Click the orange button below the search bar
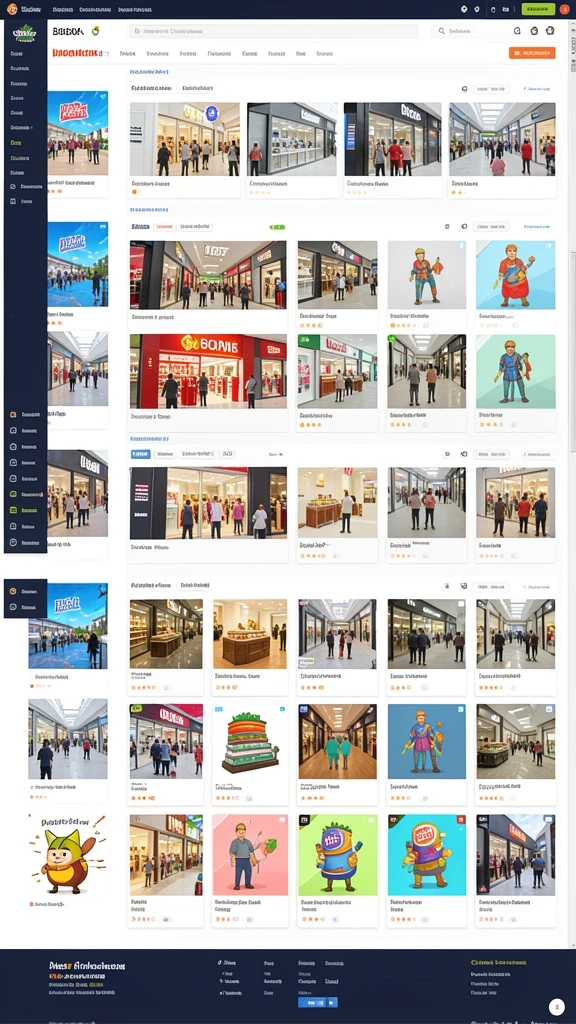Viewport: 576px width, 1024px height. click(x=532, y=54)
